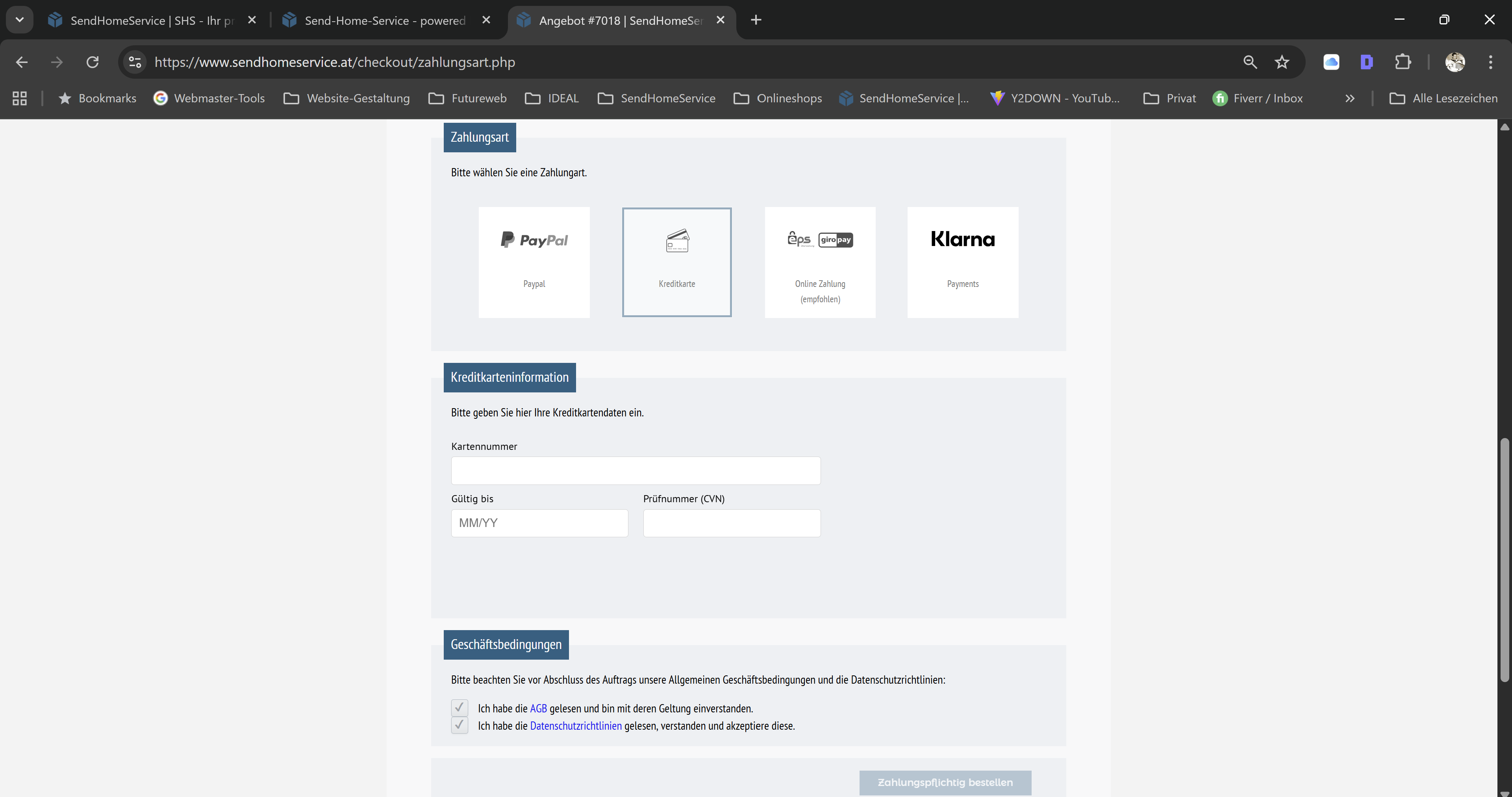Click the Zahlungsart section heading
1512x797 pixels.
point(480,137)
